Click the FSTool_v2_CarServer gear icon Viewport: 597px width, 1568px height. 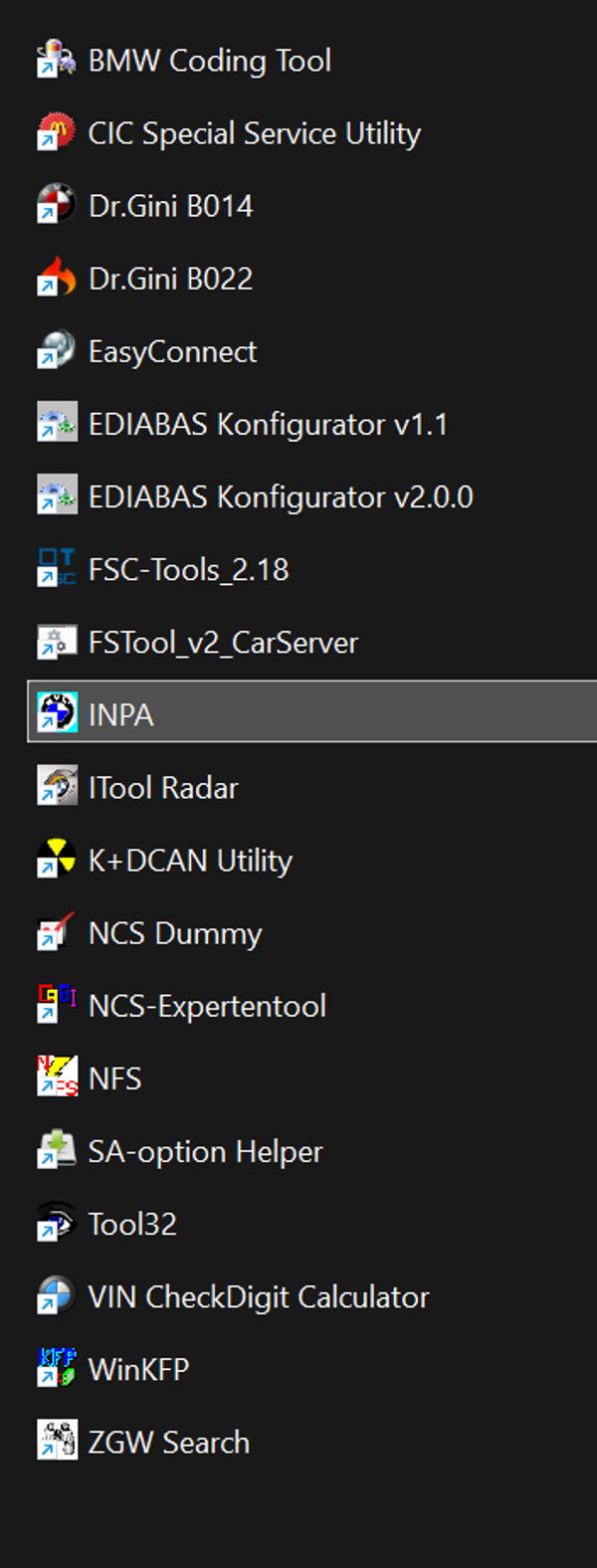click(x=57, y=641)
